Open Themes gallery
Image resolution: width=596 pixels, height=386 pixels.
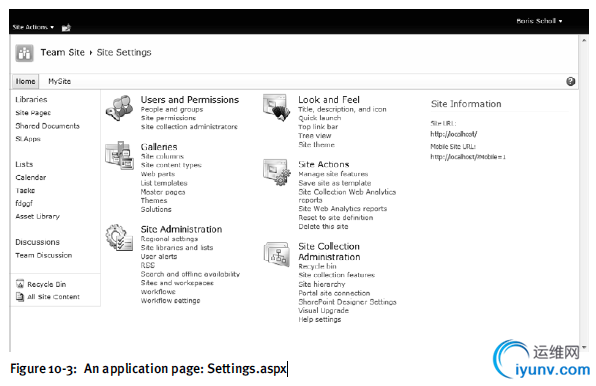pyautogui.click(x=154, y=201)
